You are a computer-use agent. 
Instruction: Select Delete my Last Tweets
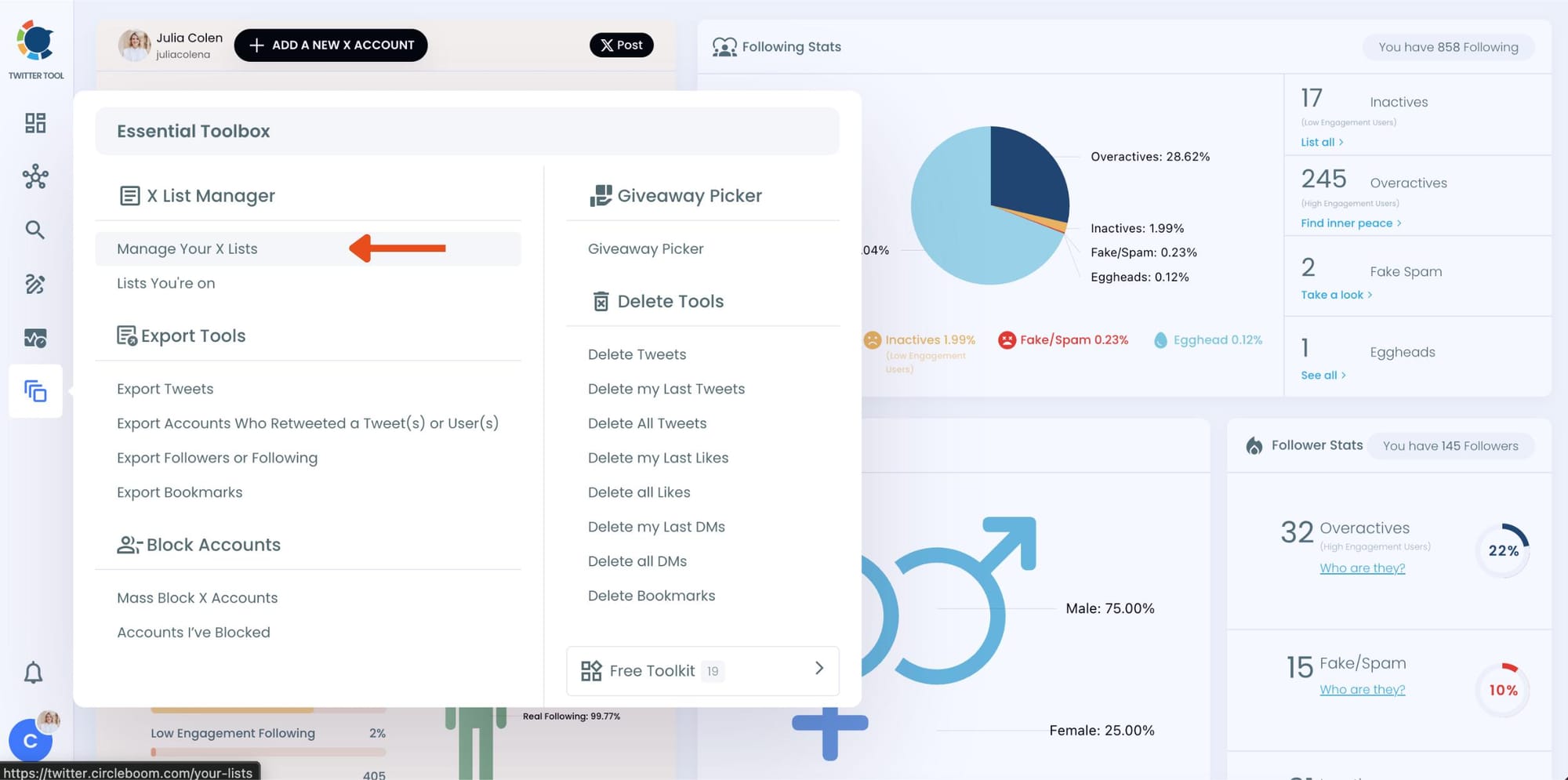click(x=666, y=389)
